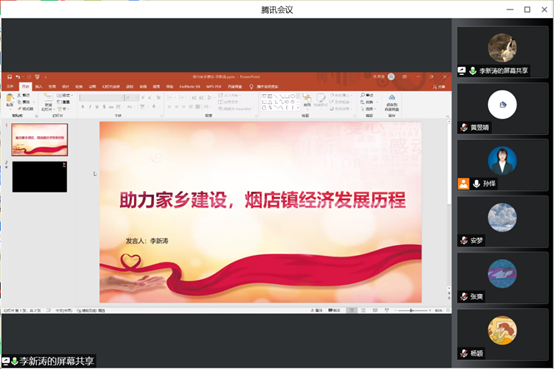
Task: Click Save to Baidu Netdisk cloud icon
Action: click(391, 98)
